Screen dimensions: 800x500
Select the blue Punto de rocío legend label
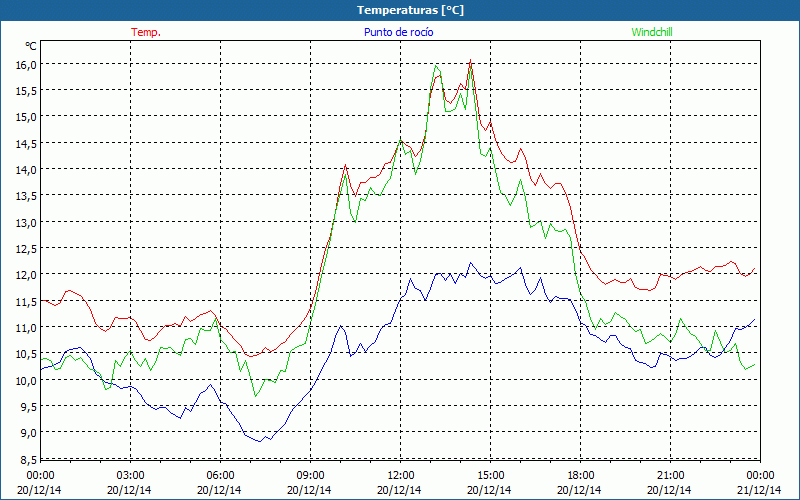click(398, 32)
